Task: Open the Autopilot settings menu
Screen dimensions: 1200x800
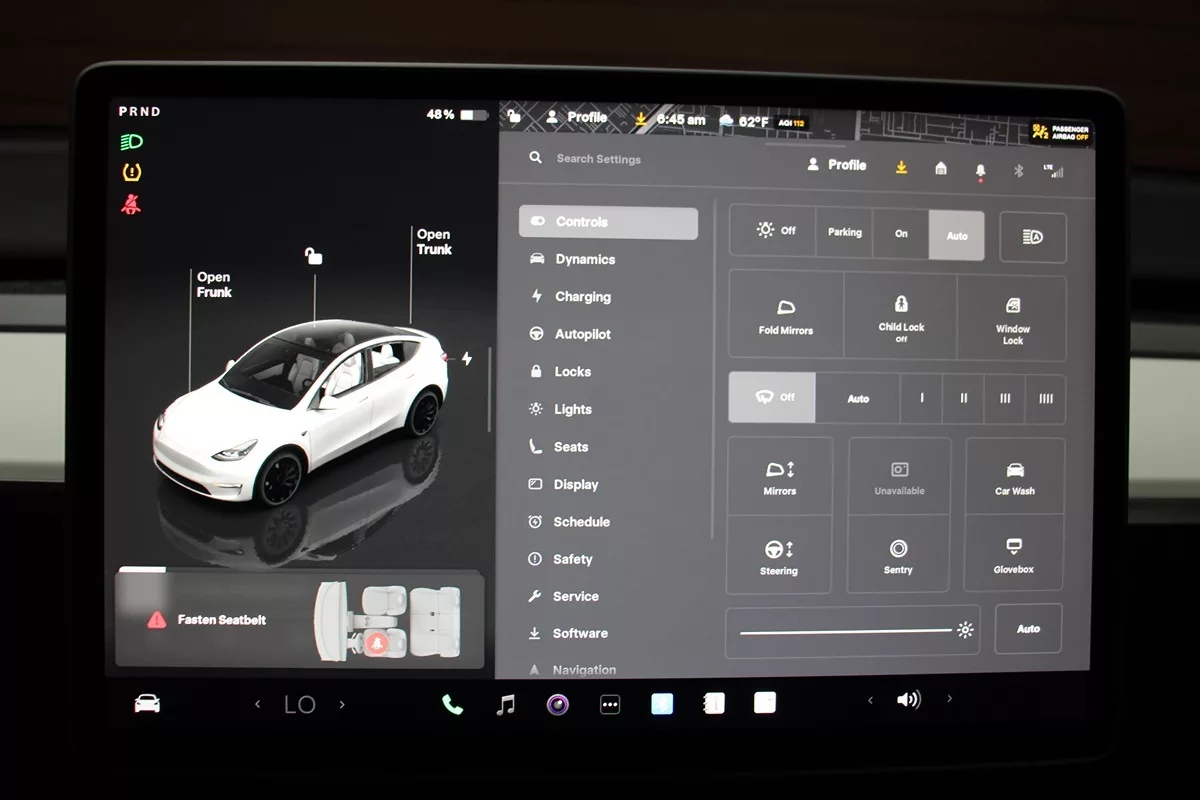Action: click(x=582, y=334)
